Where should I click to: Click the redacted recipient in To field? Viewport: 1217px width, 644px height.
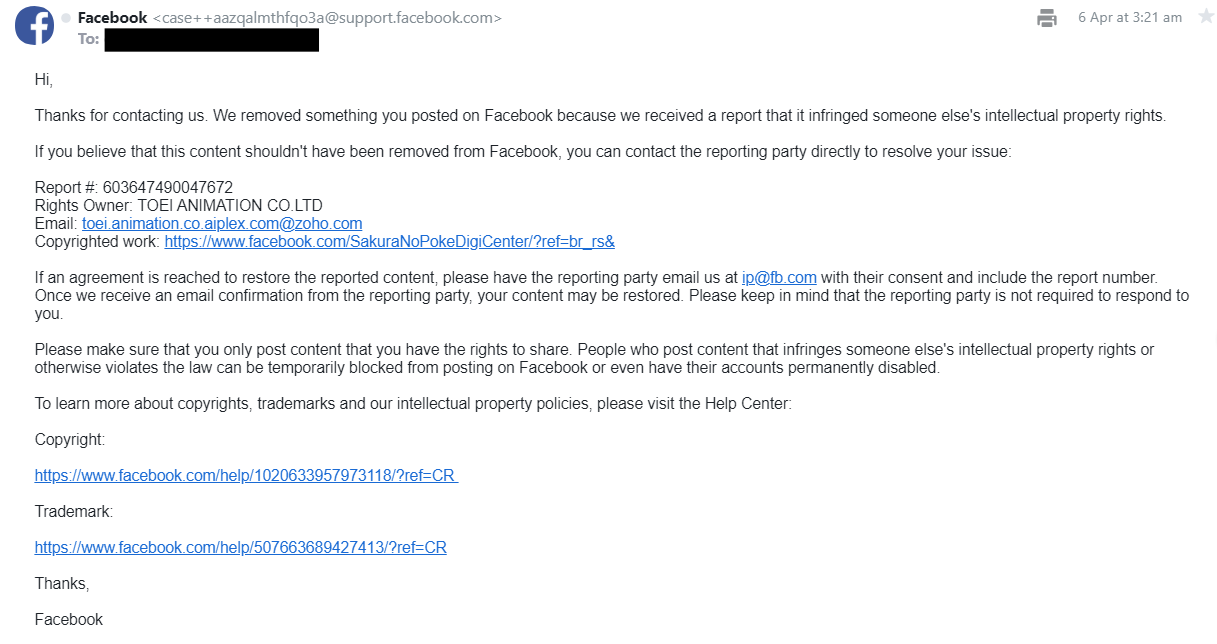pos(211,40)
